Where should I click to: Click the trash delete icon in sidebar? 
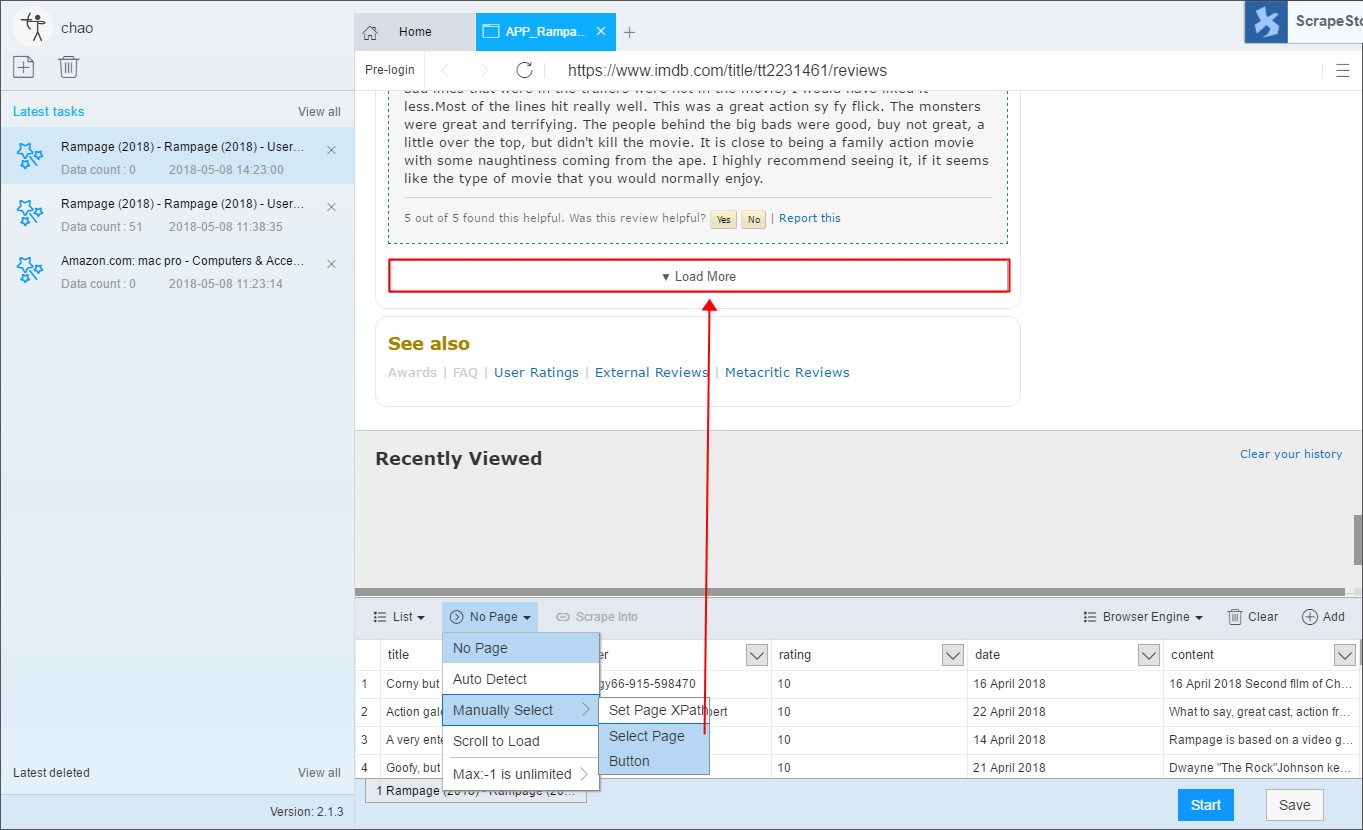[x=68, y=67]
